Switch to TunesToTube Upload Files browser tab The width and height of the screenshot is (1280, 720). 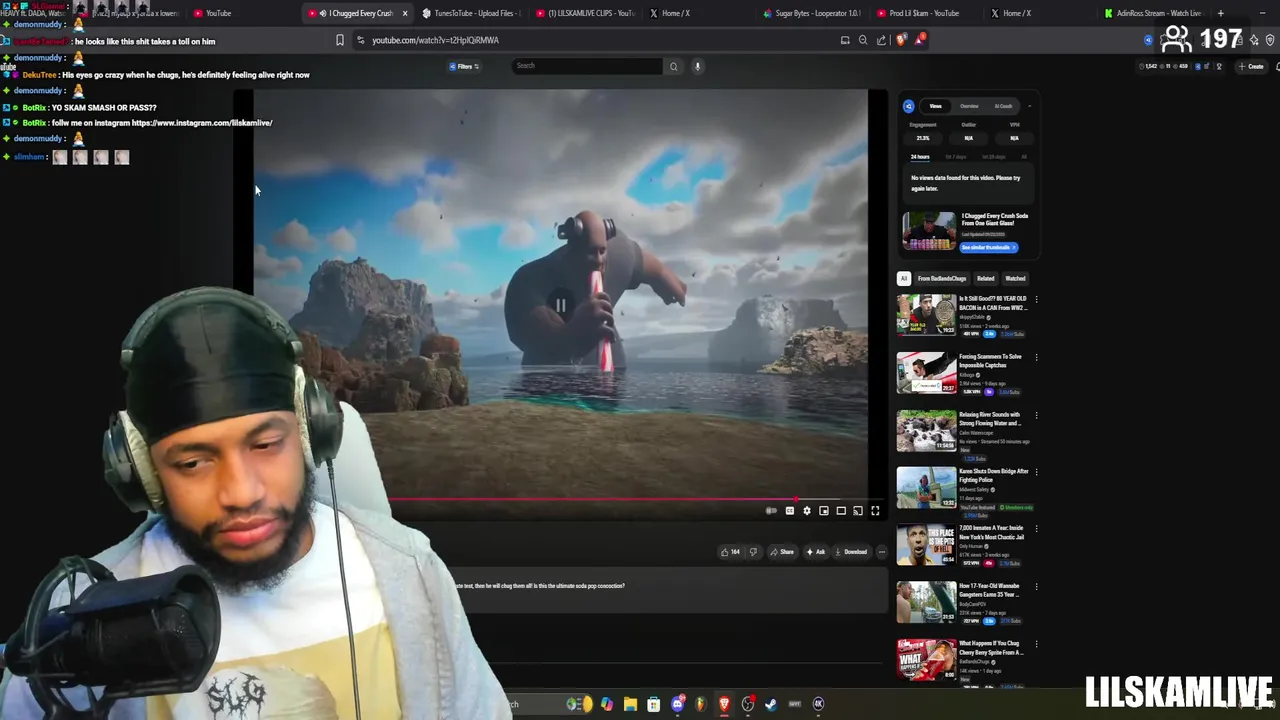(470, 13)
